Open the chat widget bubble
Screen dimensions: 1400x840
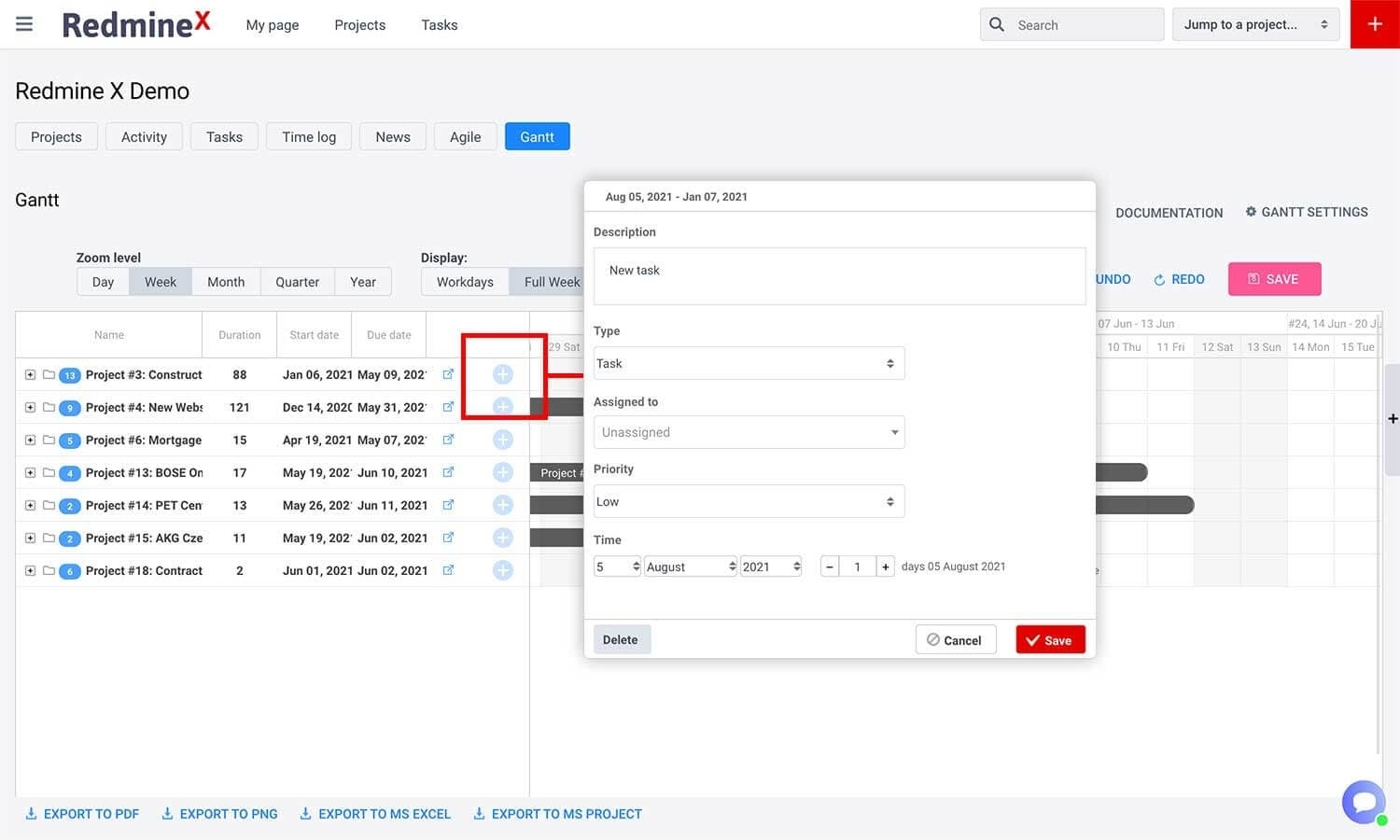(x=1363, y=801)
